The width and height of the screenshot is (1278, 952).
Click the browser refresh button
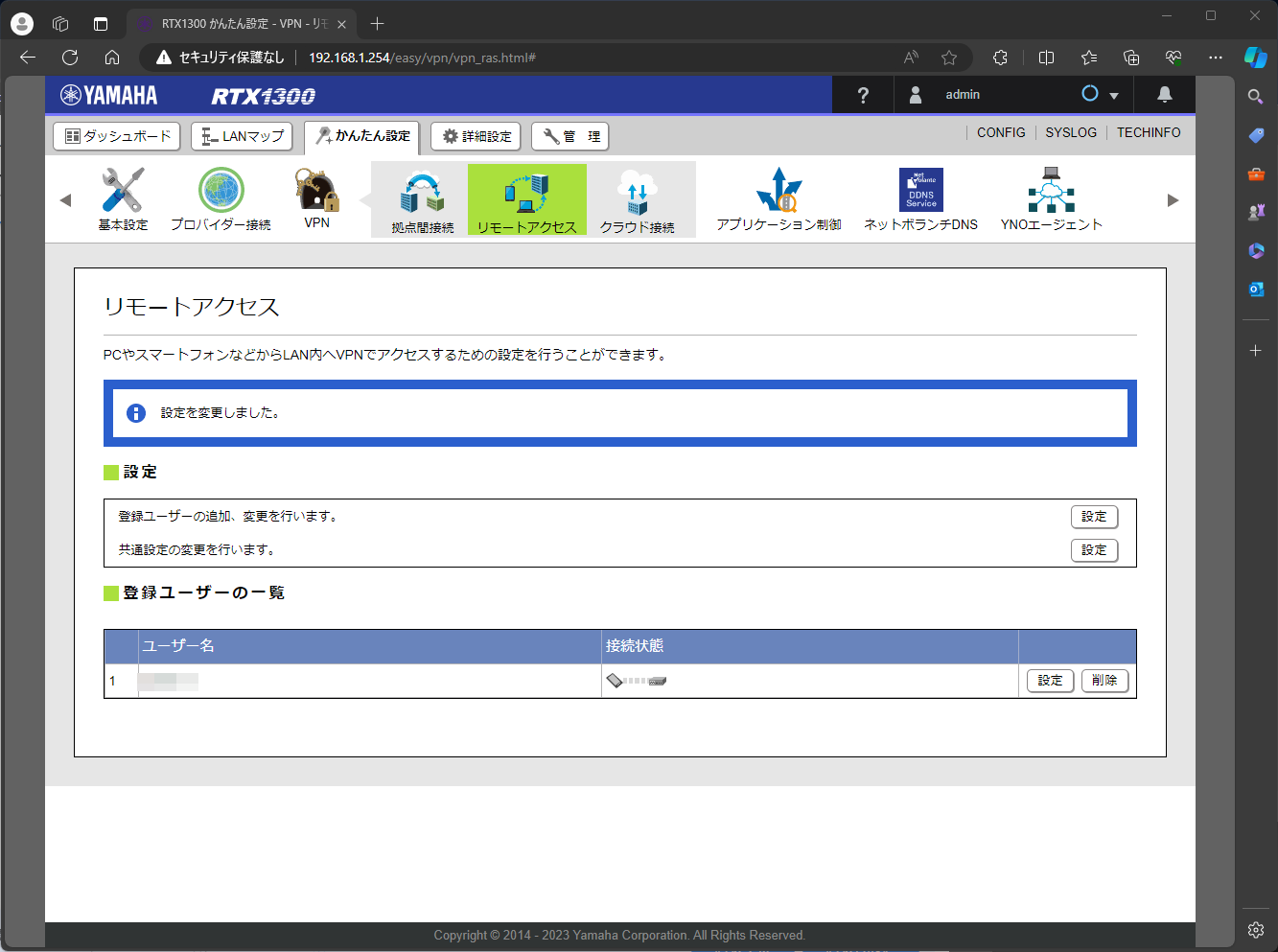(x=70, y=58)
